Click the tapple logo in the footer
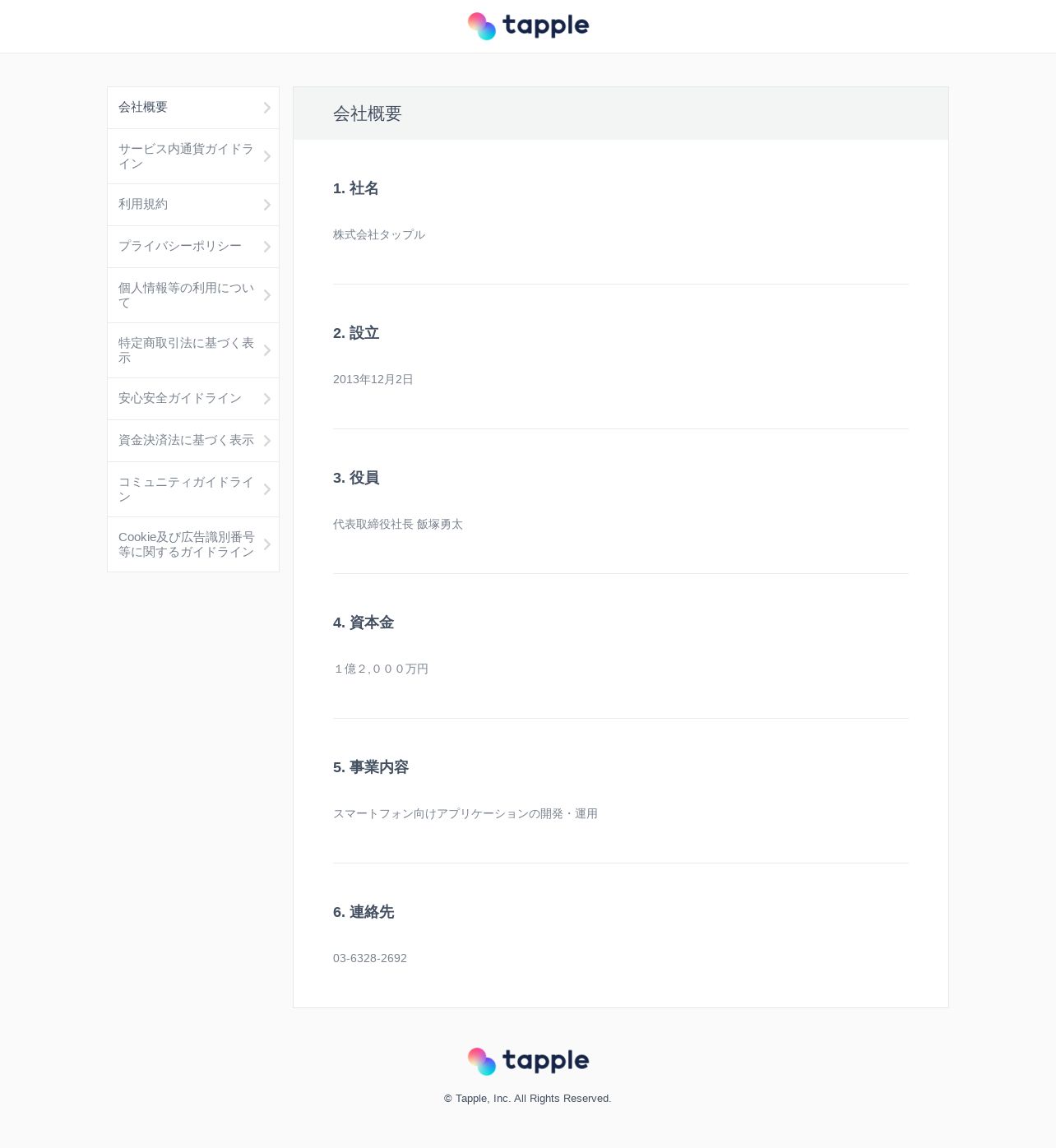 pyautogui.click(x=528, y=1062)
